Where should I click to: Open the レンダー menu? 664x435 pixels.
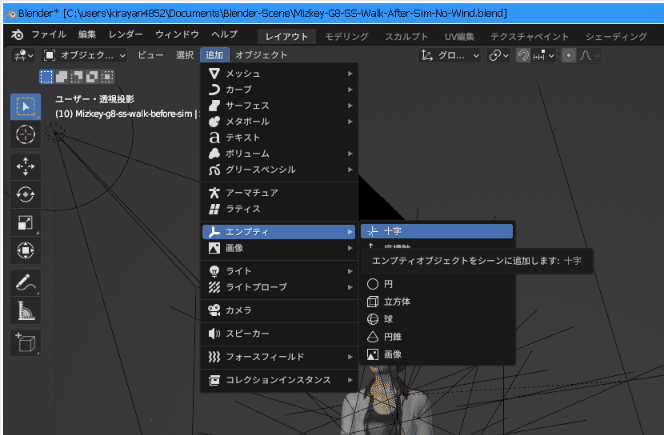[125, 35]
